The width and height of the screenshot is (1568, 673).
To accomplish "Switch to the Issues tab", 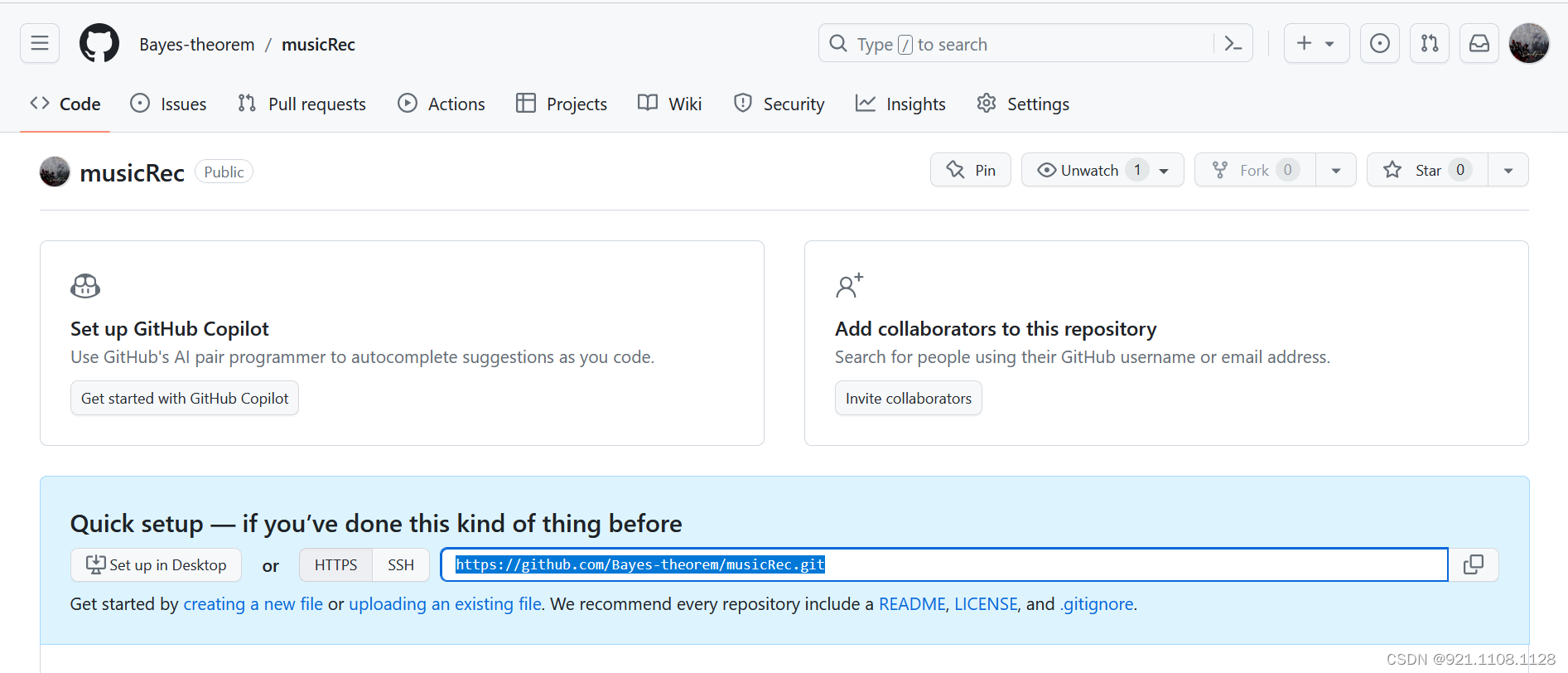I will [x=168, y=104].
